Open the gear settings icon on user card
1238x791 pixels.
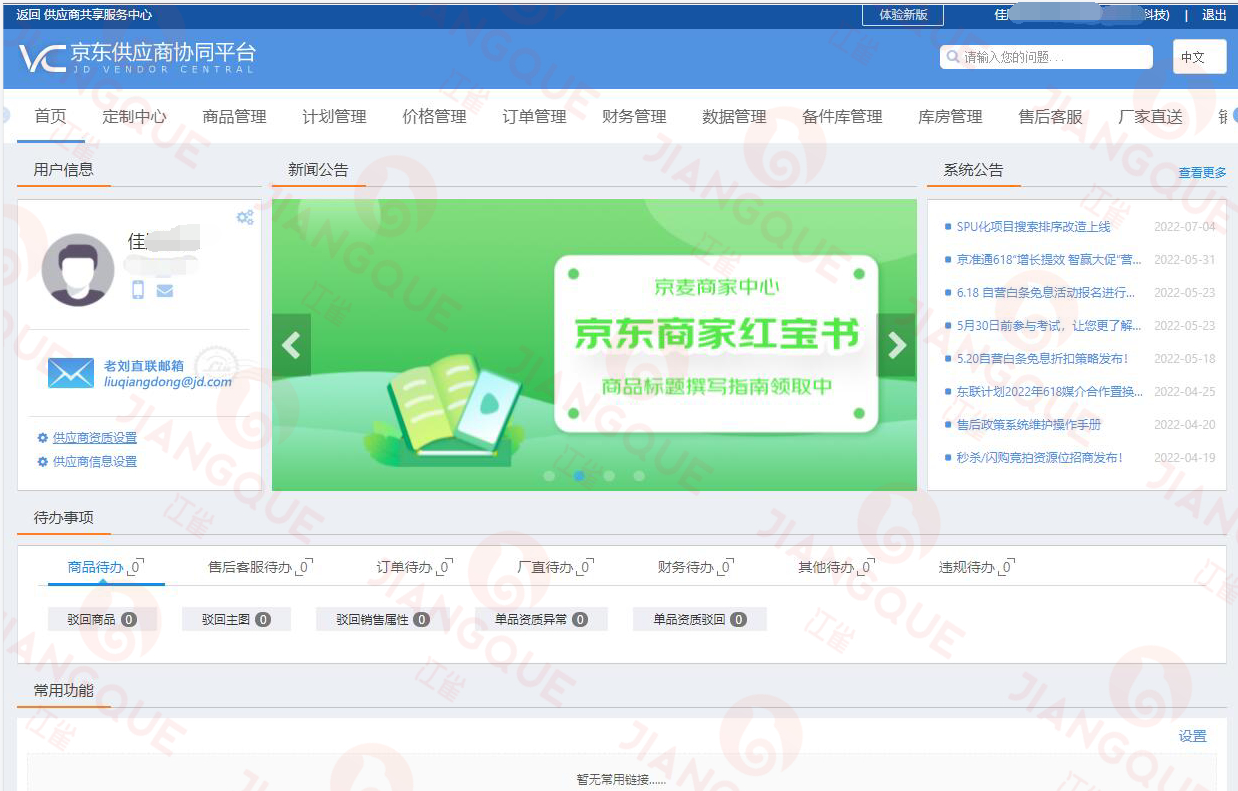click(x=245, y=217)
